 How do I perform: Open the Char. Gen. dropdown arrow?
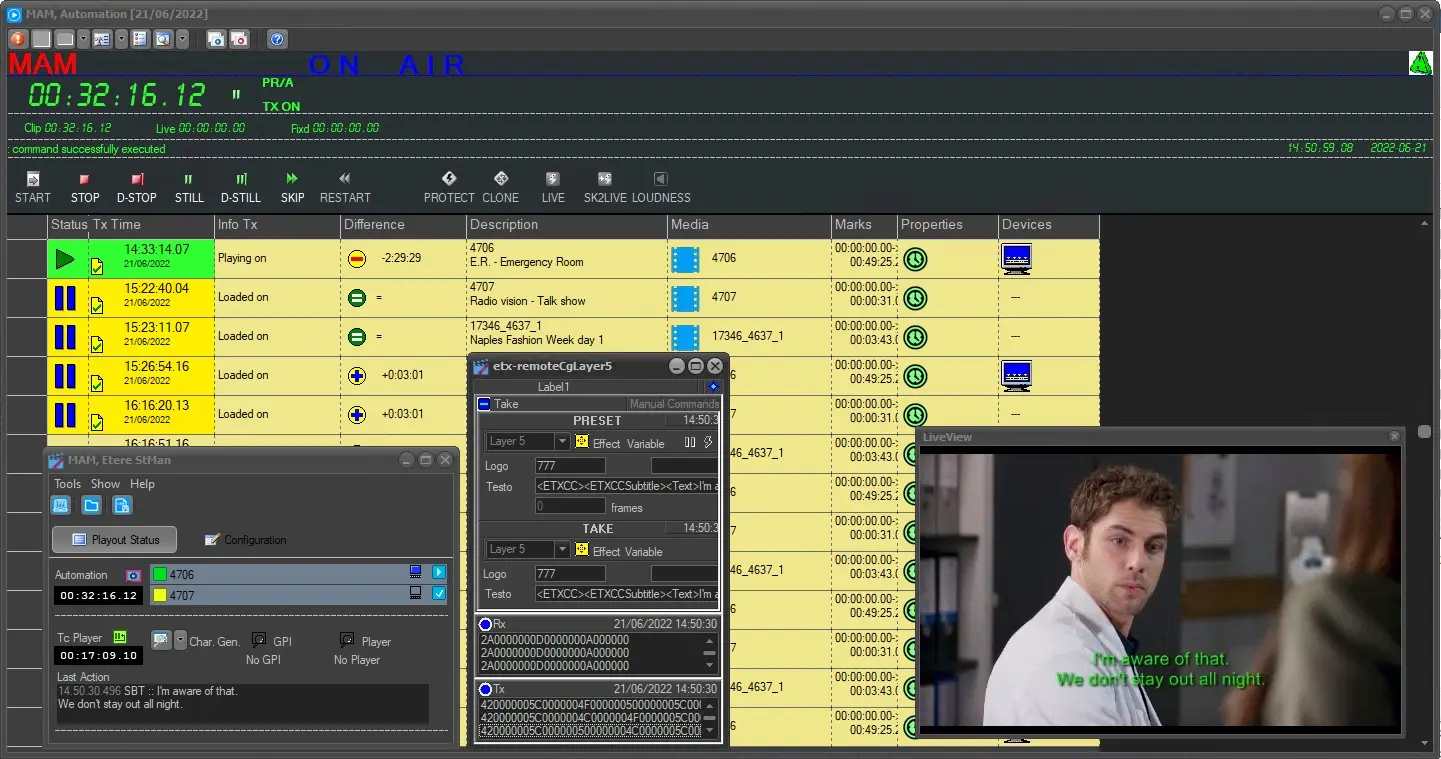click(180, 640)
